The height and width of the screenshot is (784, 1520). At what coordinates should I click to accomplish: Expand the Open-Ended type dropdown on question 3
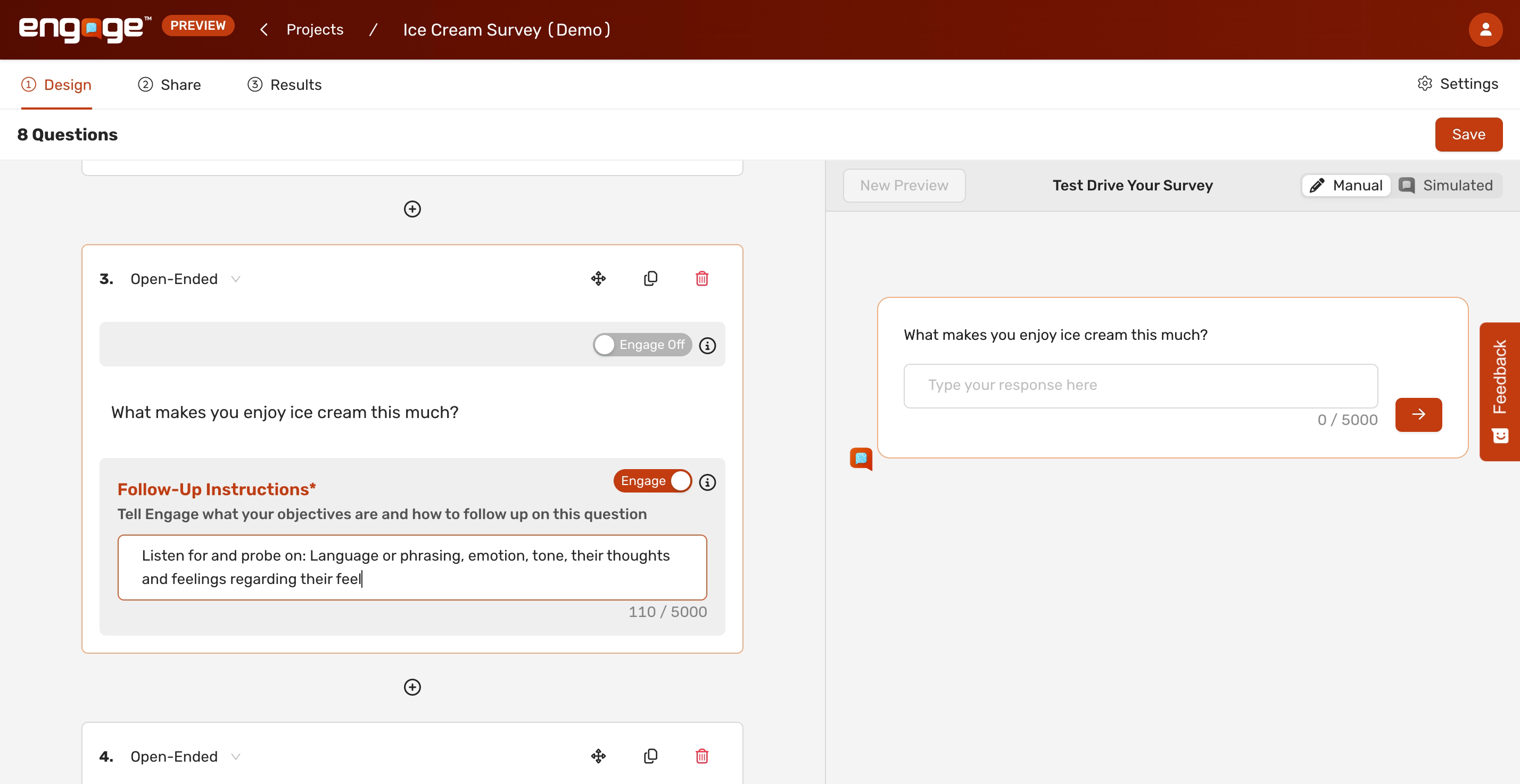coord(235,278)
